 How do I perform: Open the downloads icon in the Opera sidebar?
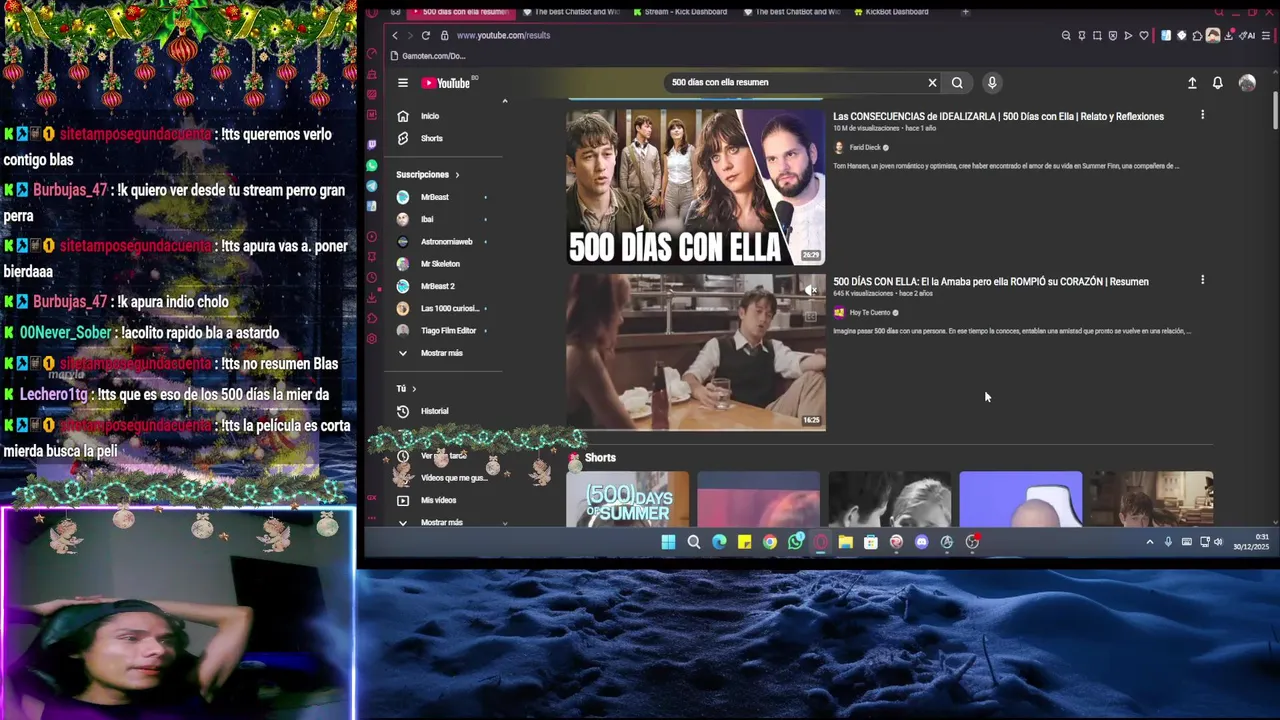pos(372,298)
